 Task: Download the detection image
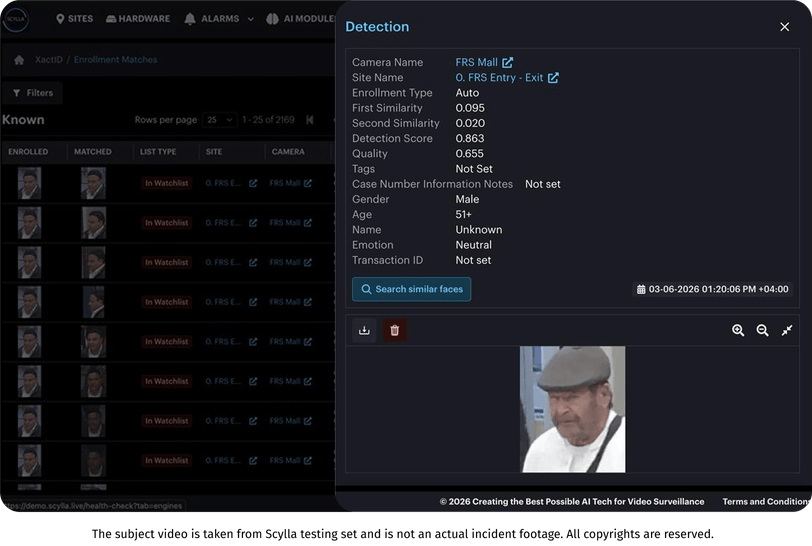point(364,330)
